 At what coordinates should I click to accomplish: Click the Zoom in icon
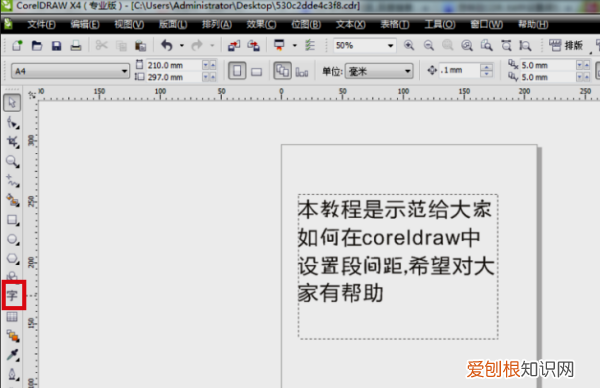(409, 46)
